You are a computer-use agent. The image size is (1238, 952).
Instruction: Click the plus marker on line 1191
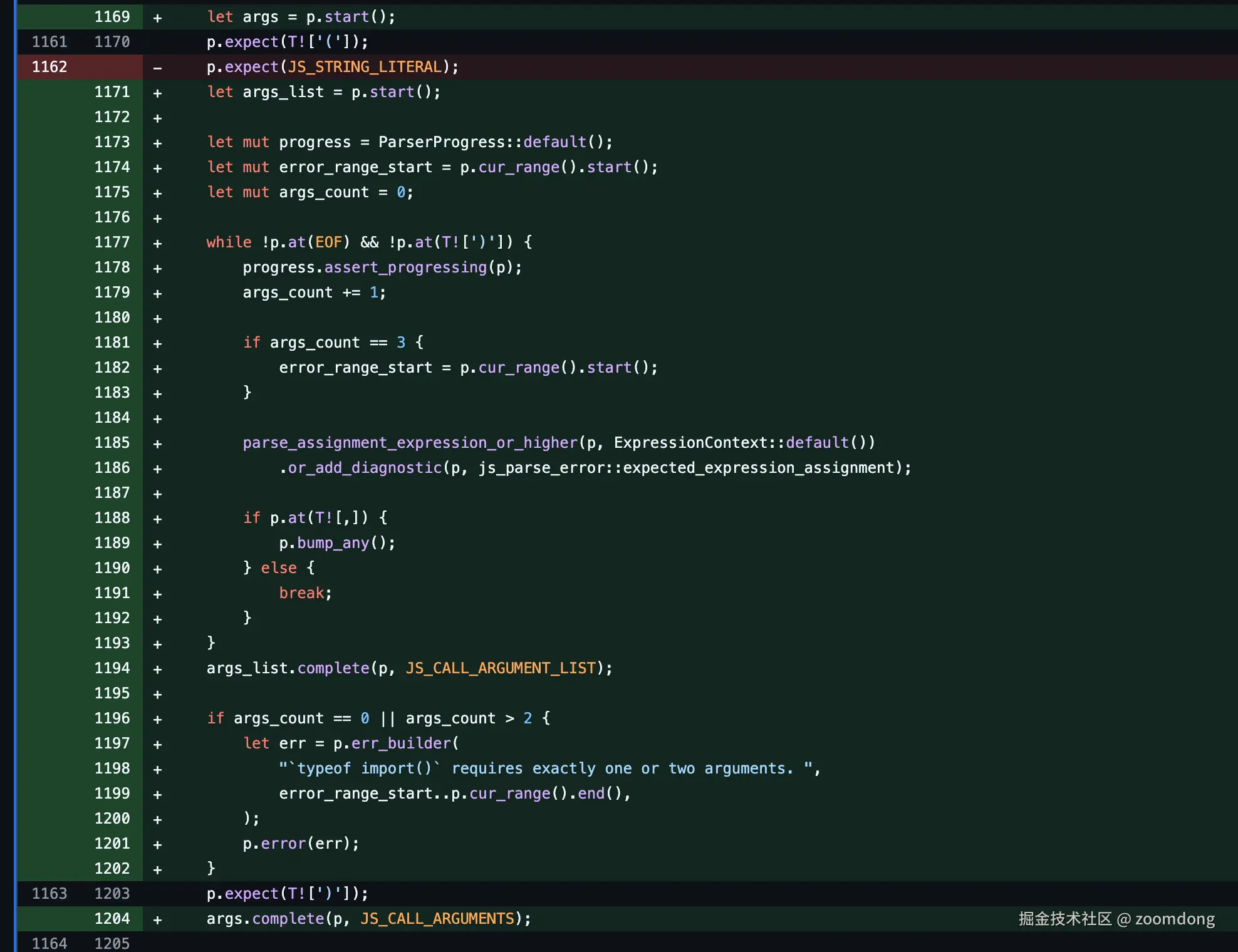click(157, 594)
